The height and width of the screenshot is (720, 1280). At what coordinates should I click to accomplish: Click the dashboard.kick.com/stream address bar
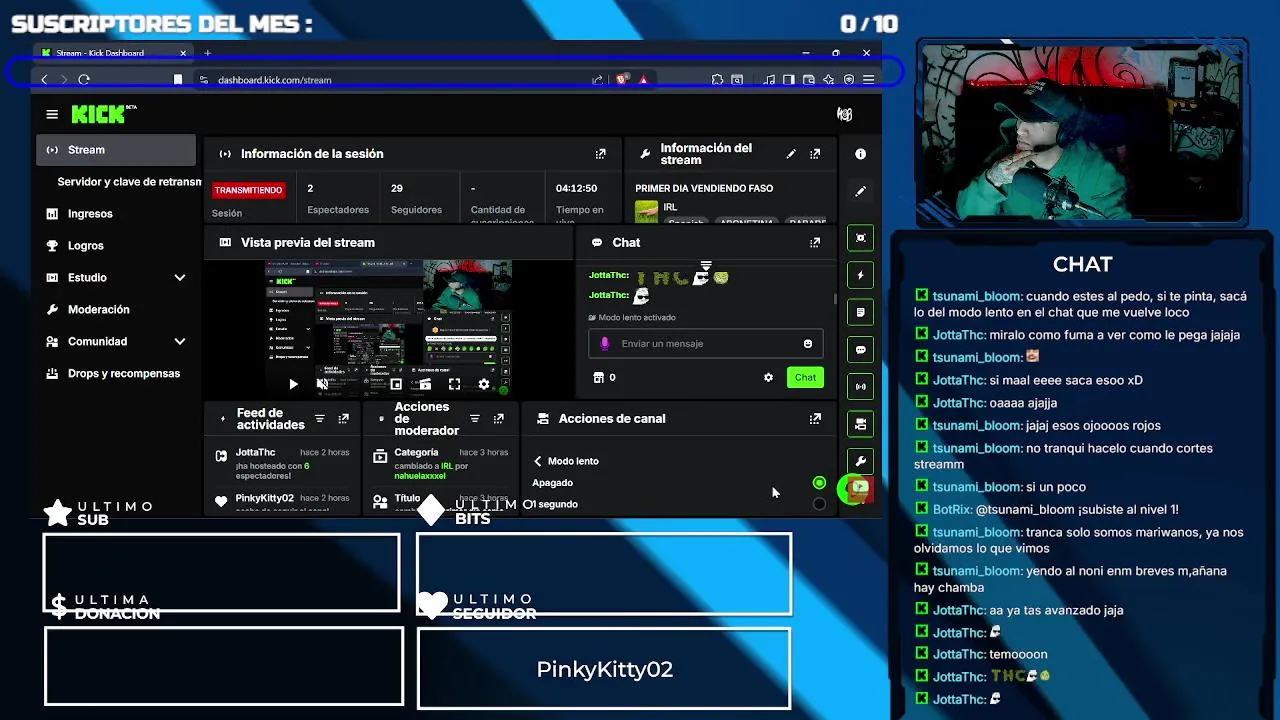274,80
